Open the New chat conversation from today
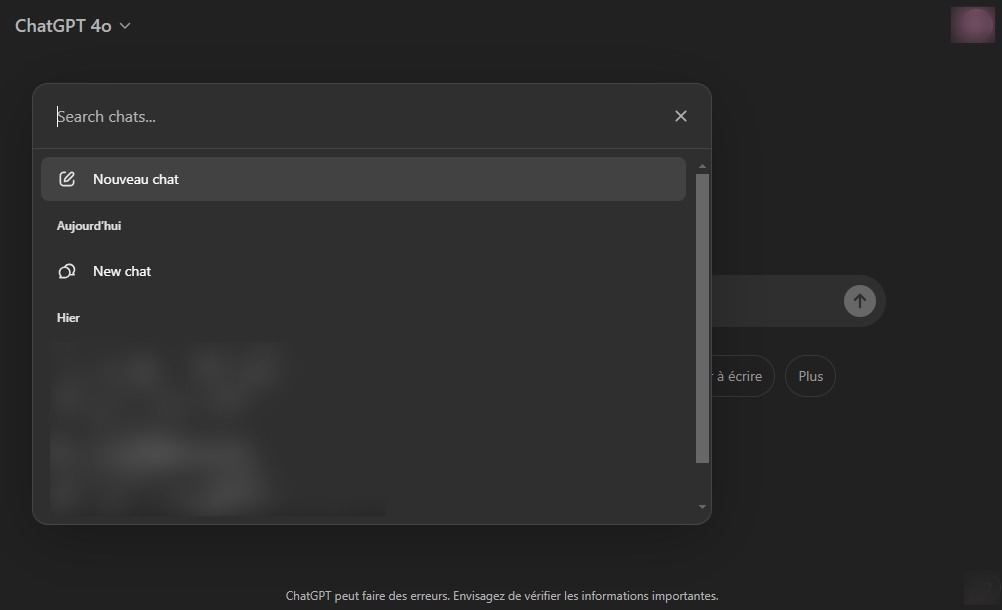This screenshot has width=1002, height=610. (x=363, y=271)
